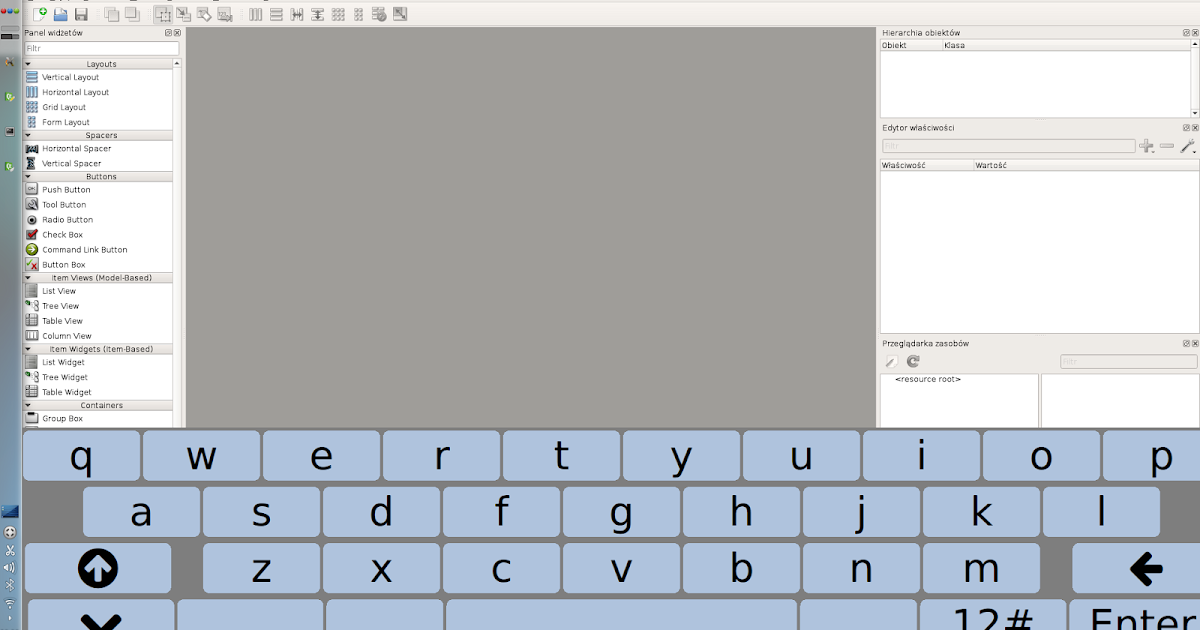
Task: Open an existing form file
Action: (61, 14)
